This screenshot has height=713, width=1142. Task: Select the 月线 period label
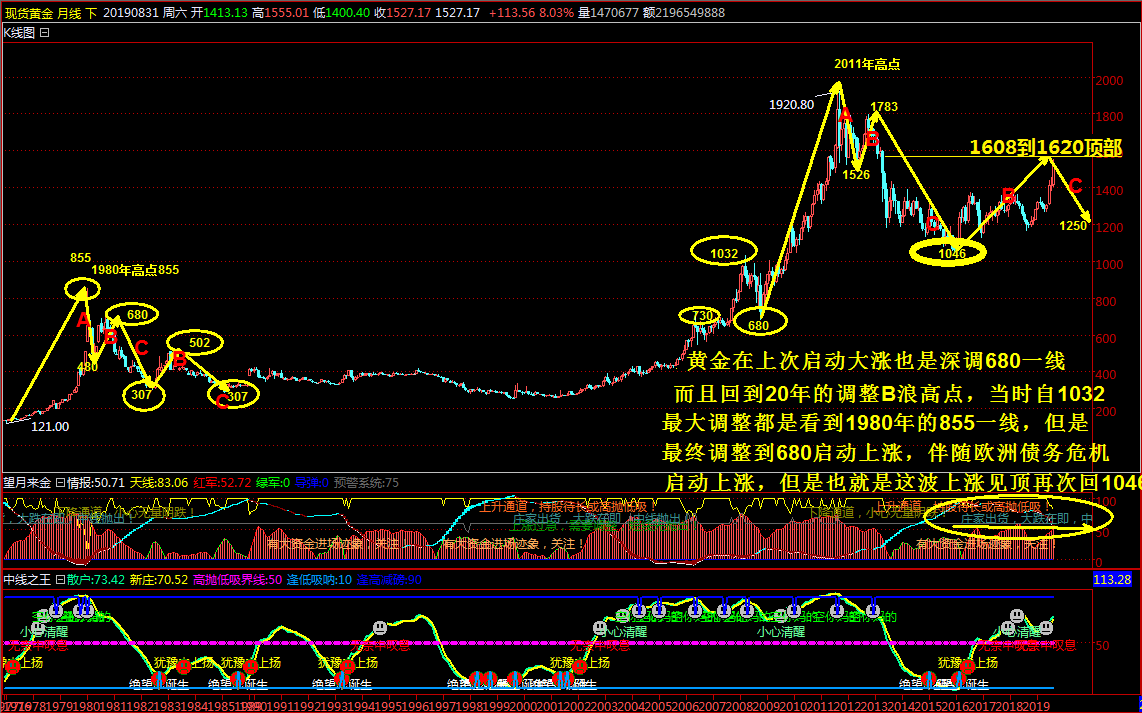[69, 12]
